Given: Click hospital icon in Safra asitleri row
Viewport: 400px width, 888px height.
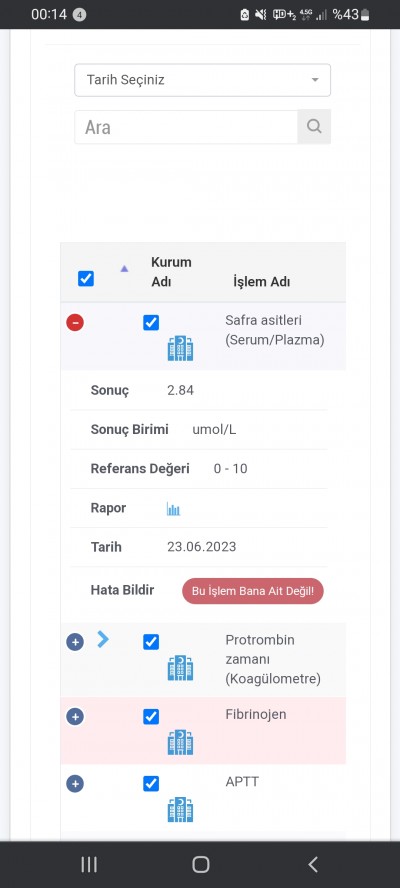Looking at the screenshot, I should tap(180, 348).
